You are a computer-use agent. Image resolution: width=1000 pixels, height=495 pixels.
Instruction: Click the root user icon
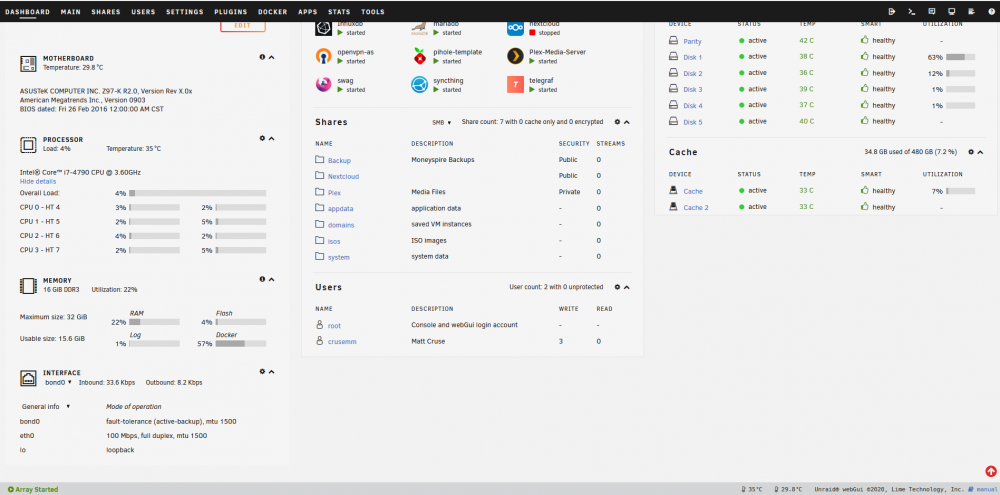tap(320, 325)
